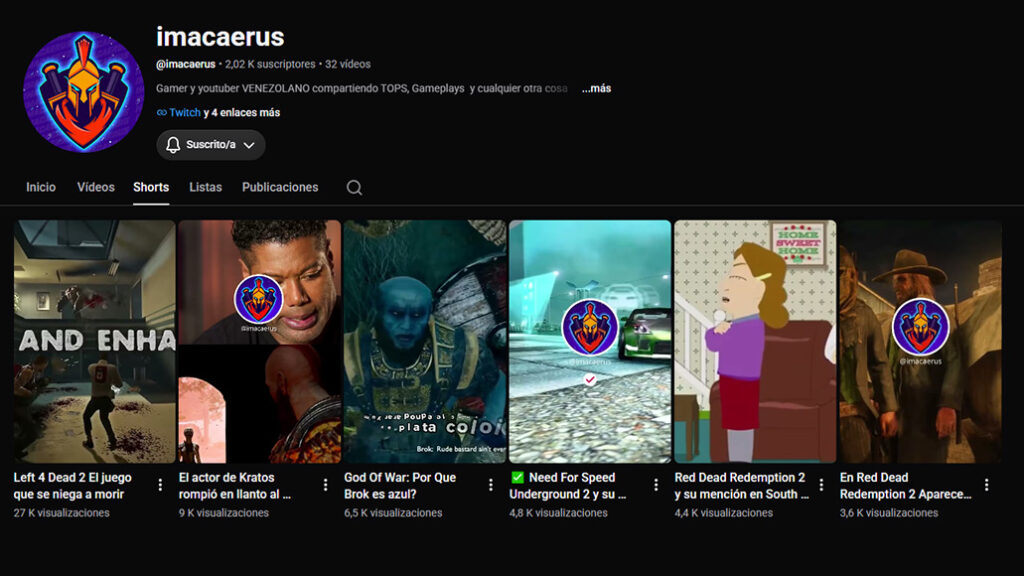The width and height of the screenshot is (1024, 576).
Task: Click '4,8 K visualizaciones' text
Action: point(558,513)
